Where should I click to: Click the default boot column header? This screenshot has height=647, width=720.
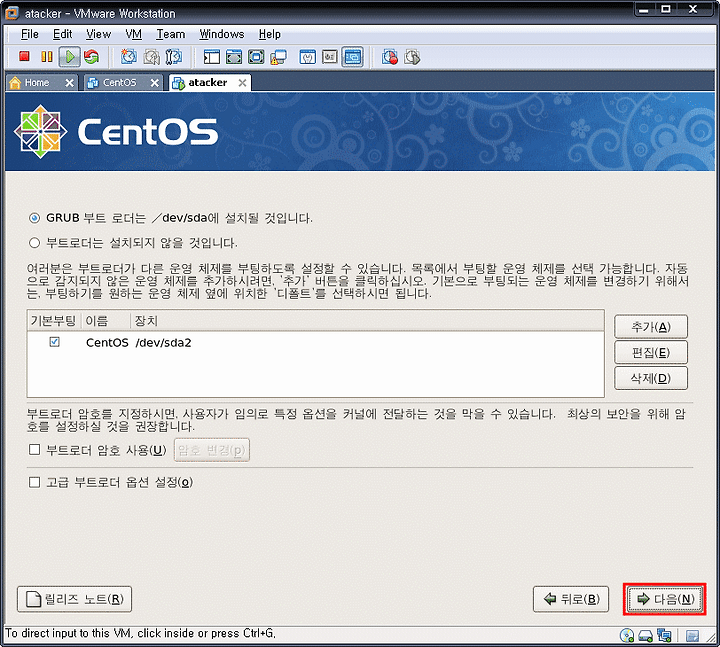[54, 321]
